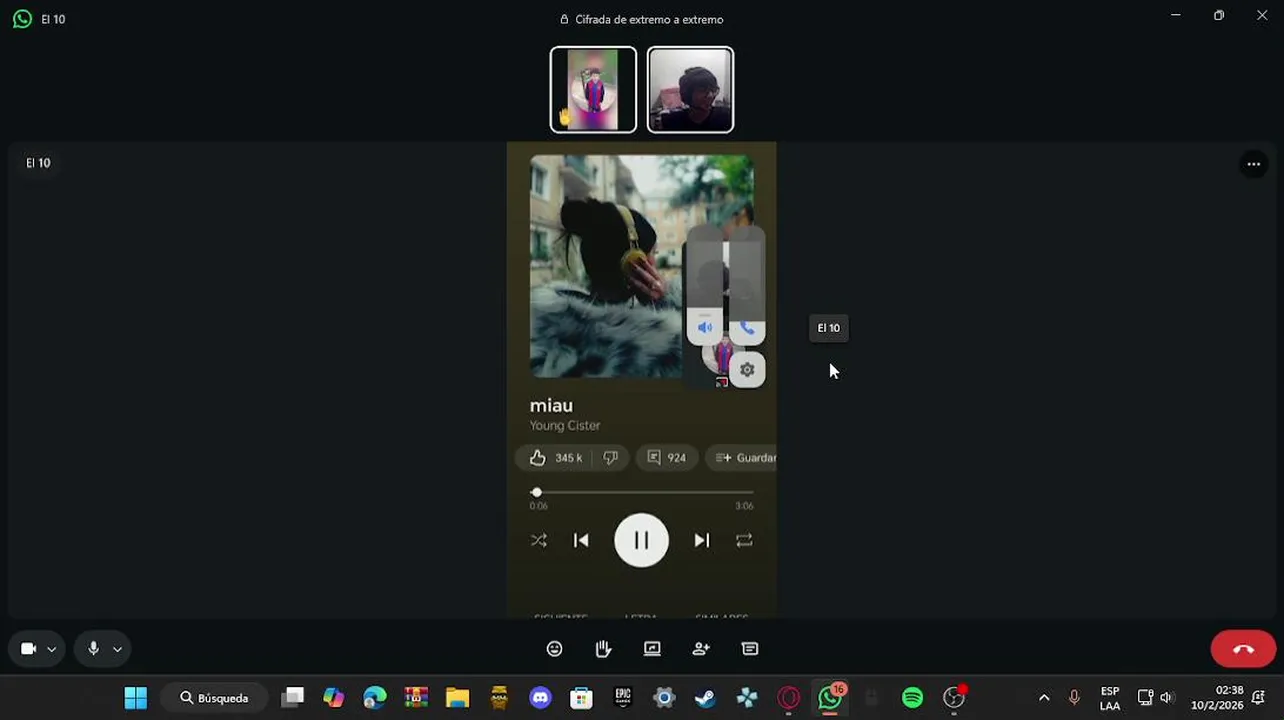Select the first participant thumbnail with raised hand
1284x720 pixels.
tap(593, 90)
